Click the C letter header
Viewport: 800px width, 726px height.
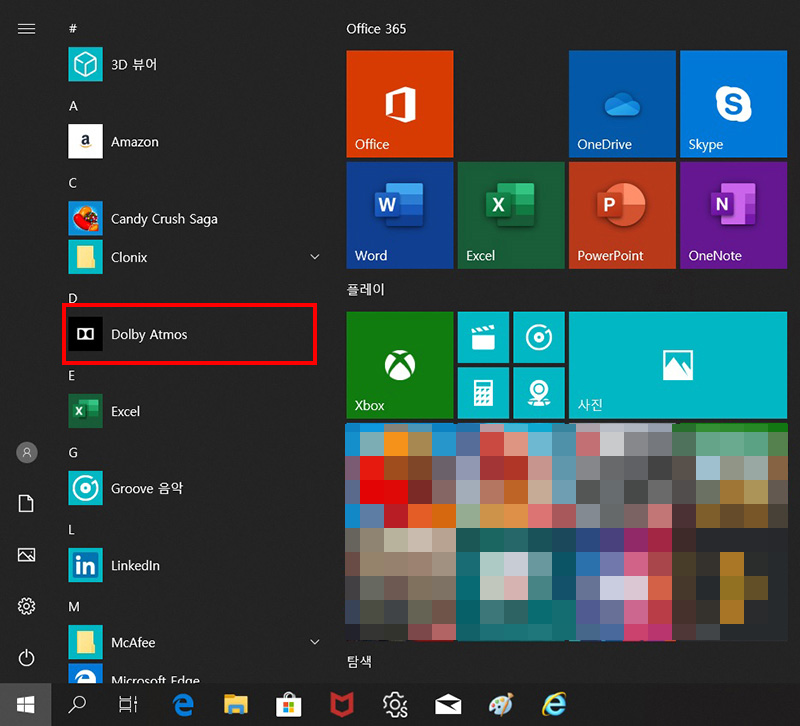73,183
